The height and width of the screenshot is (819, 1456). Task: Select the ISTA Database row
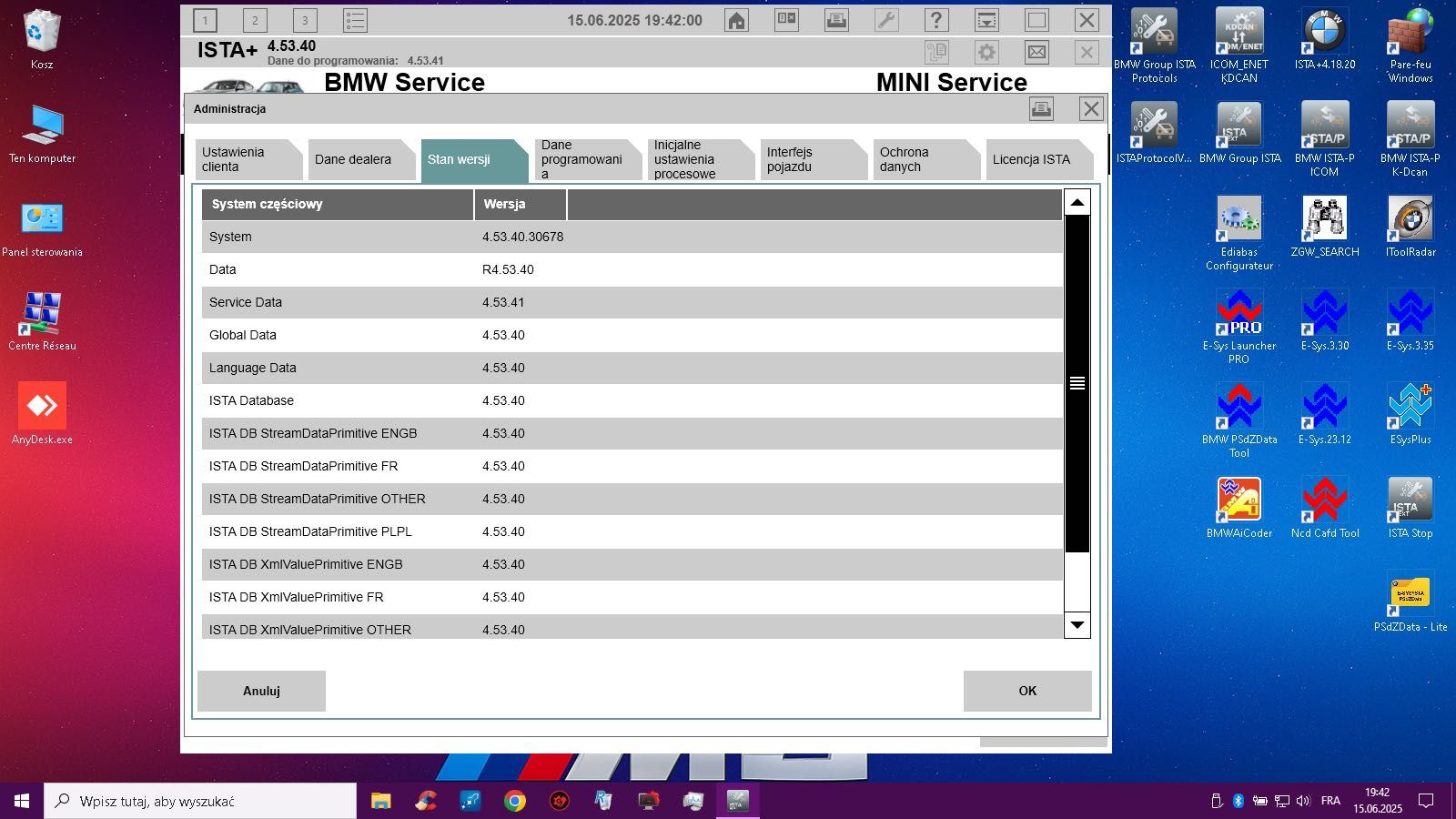pos(632,400)
